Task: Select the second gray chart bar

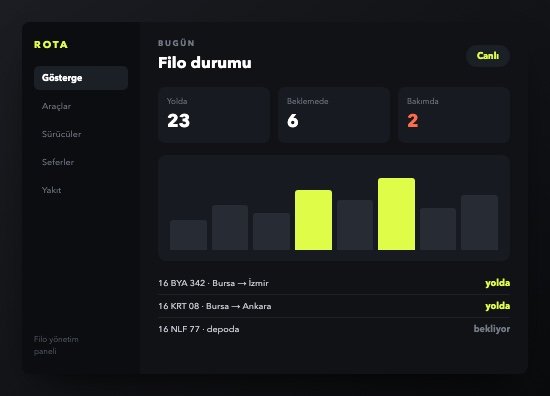Action: [x=230, y=228]
